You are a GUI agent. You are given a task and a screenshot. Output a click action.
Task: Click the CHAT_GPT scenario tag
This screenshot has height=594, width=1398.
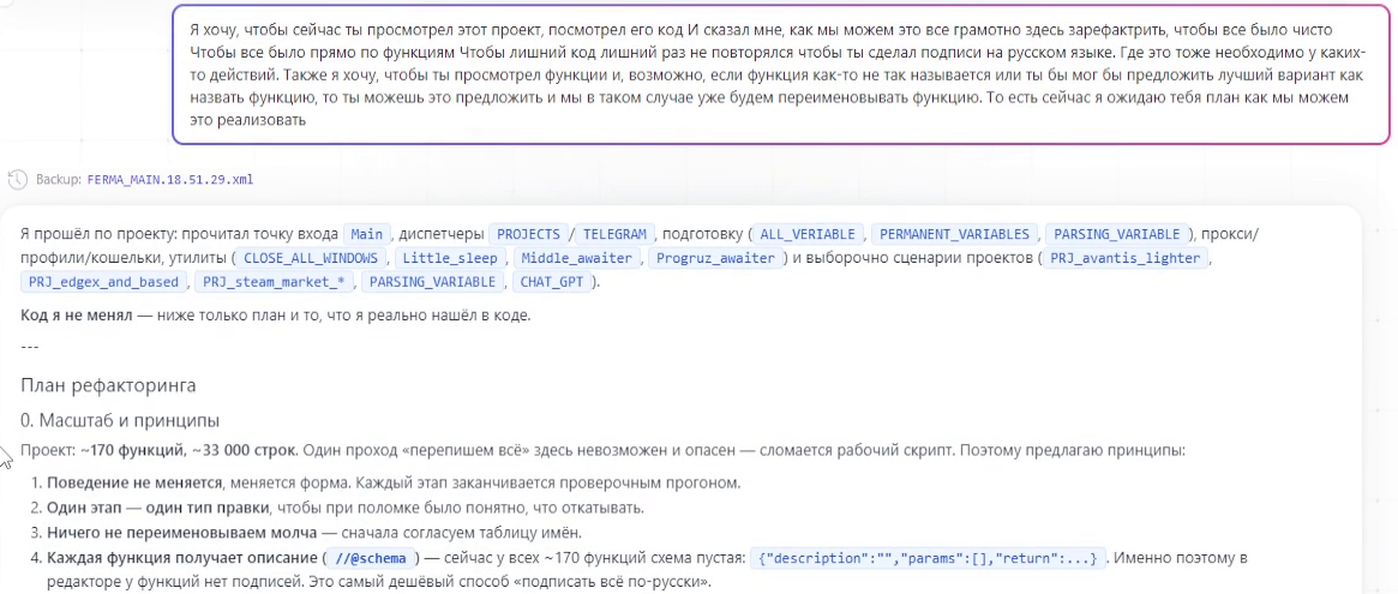click(x=552, y=282)
